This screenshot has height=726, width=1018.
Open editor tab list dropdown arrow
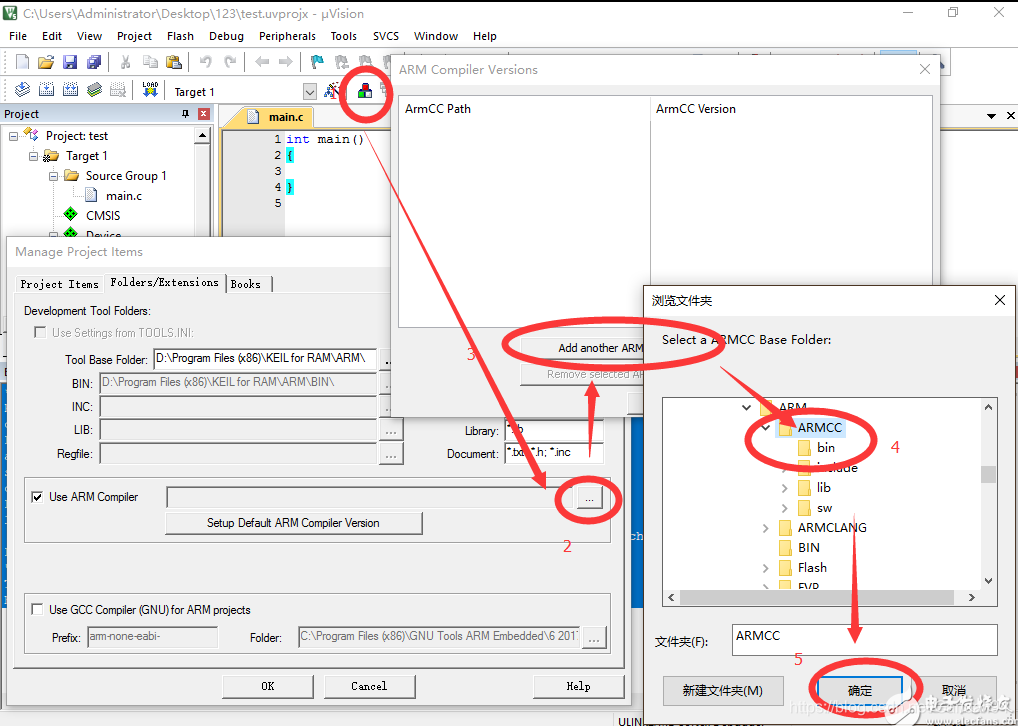[991, 116]
